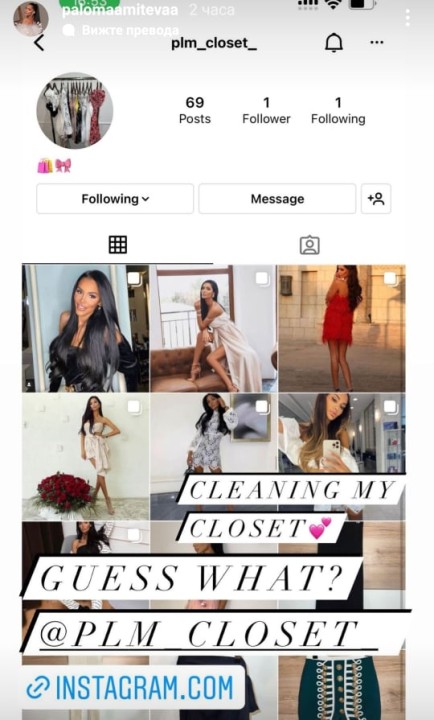434x720 pixels.
Task: Switch to the tagged photos tab
Action: click(x=310, y=245)
